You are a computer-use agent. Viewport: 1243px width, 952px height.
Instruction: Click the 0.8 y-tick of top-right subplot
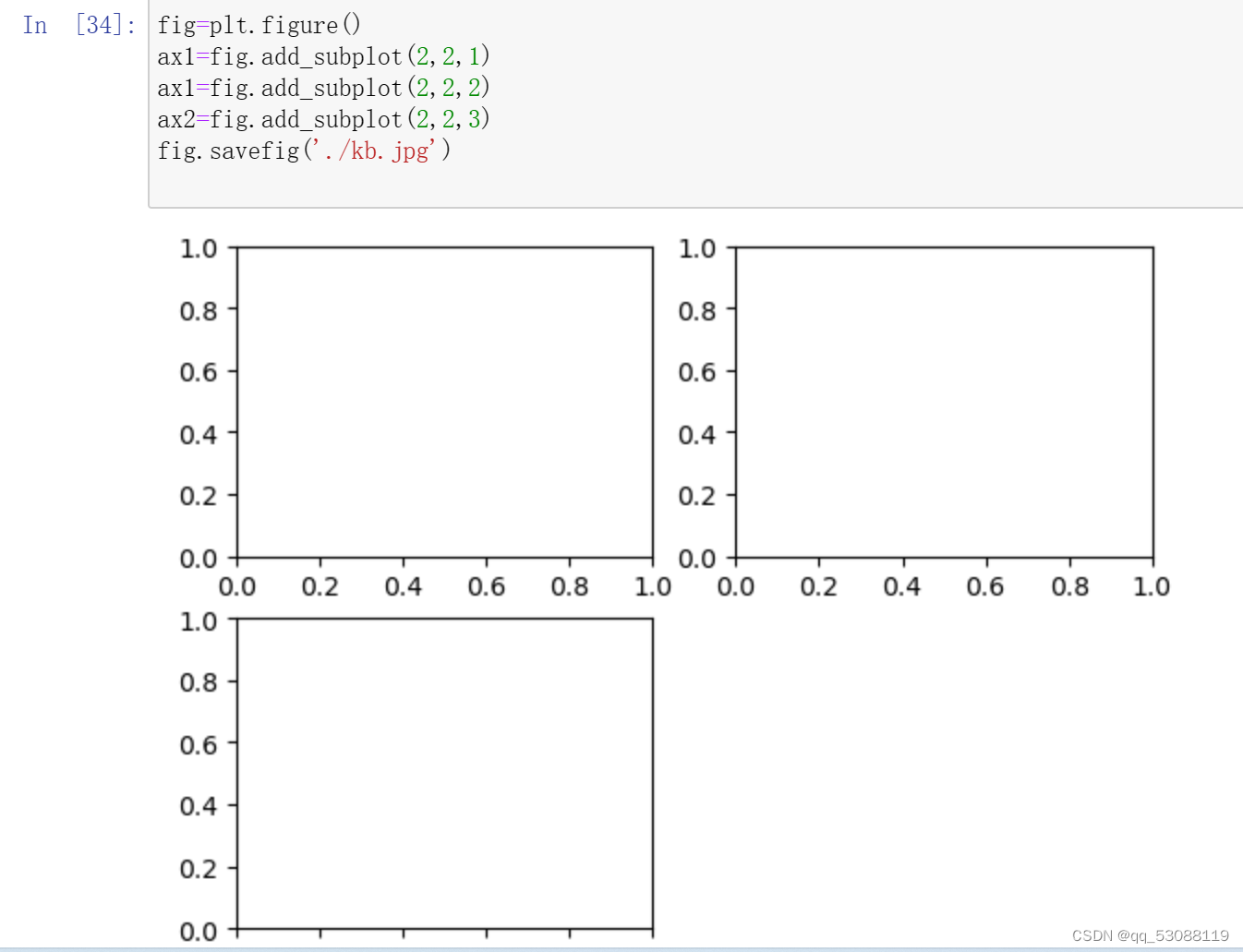pyautogui.click(x=697, y=310)
